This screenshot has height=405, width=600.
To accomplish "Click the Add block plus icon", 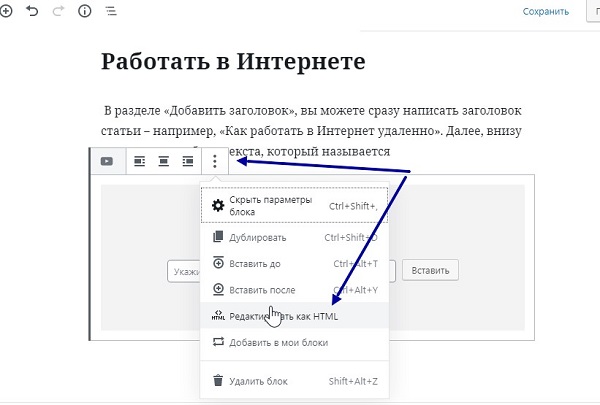I will click(5, 11).
